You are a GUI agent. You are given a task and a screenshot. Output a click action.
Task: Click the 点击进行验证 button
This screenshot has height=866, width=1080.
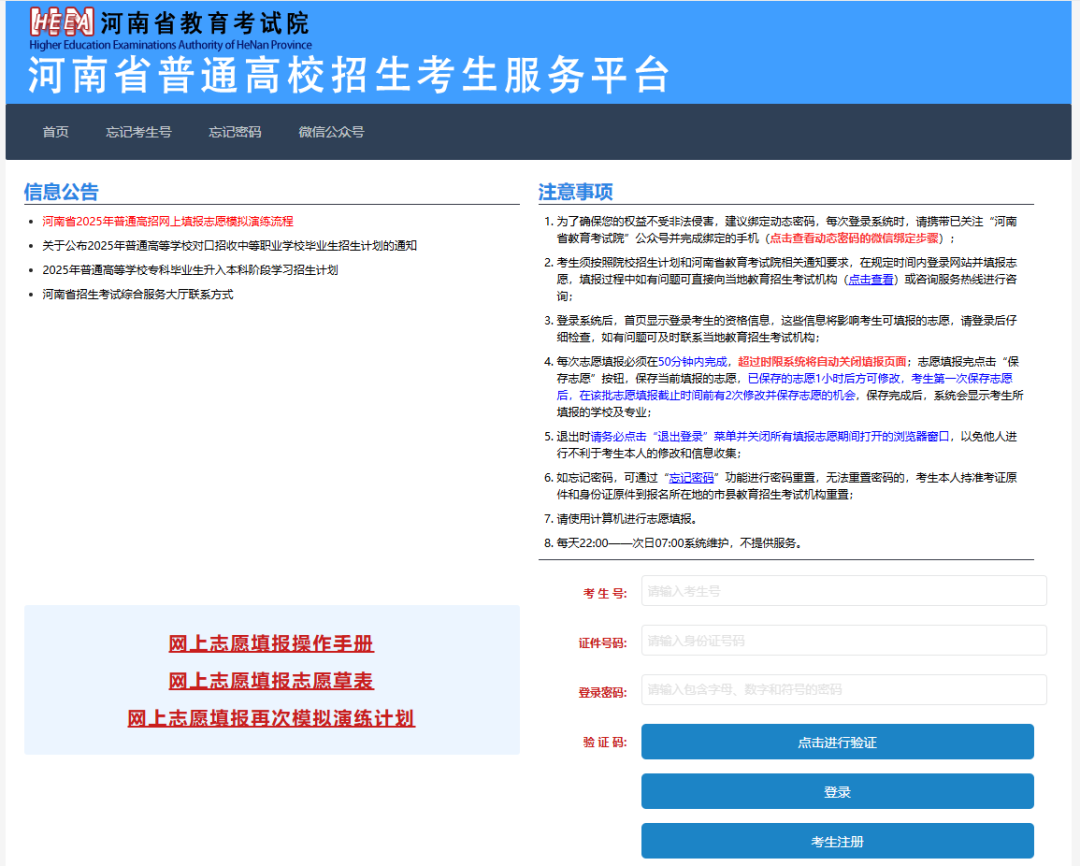tap(838, 742)
